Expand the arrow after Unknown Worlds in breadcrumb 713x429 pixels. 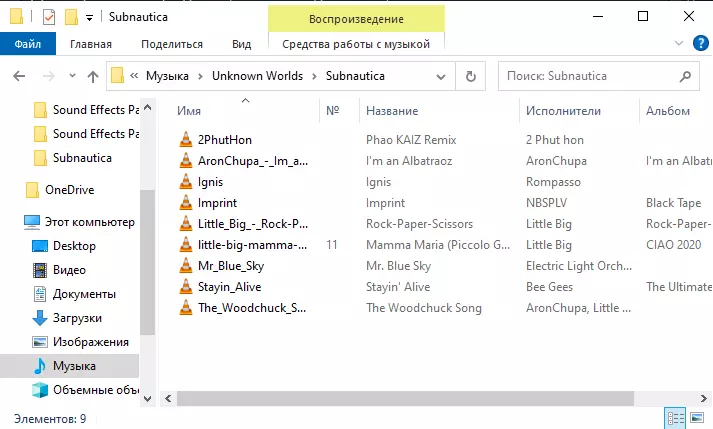314,76
